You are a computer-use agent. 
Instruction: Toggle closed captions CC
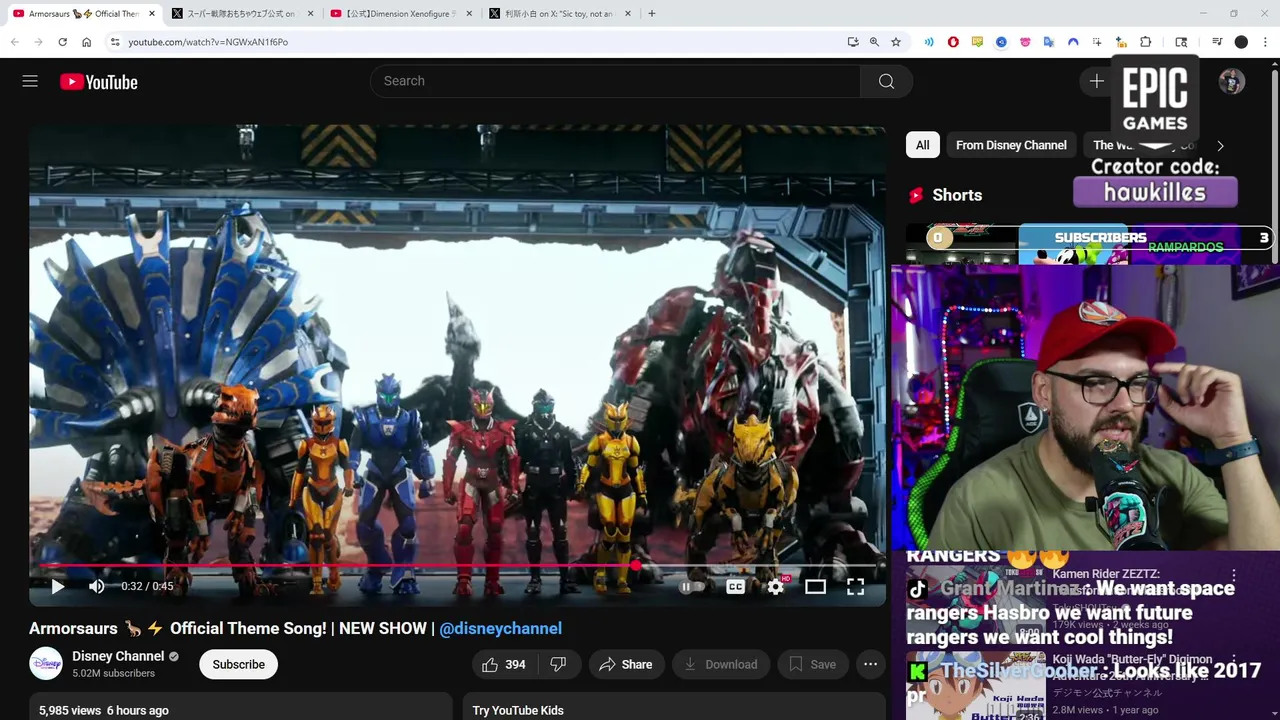tap(735, 587)
